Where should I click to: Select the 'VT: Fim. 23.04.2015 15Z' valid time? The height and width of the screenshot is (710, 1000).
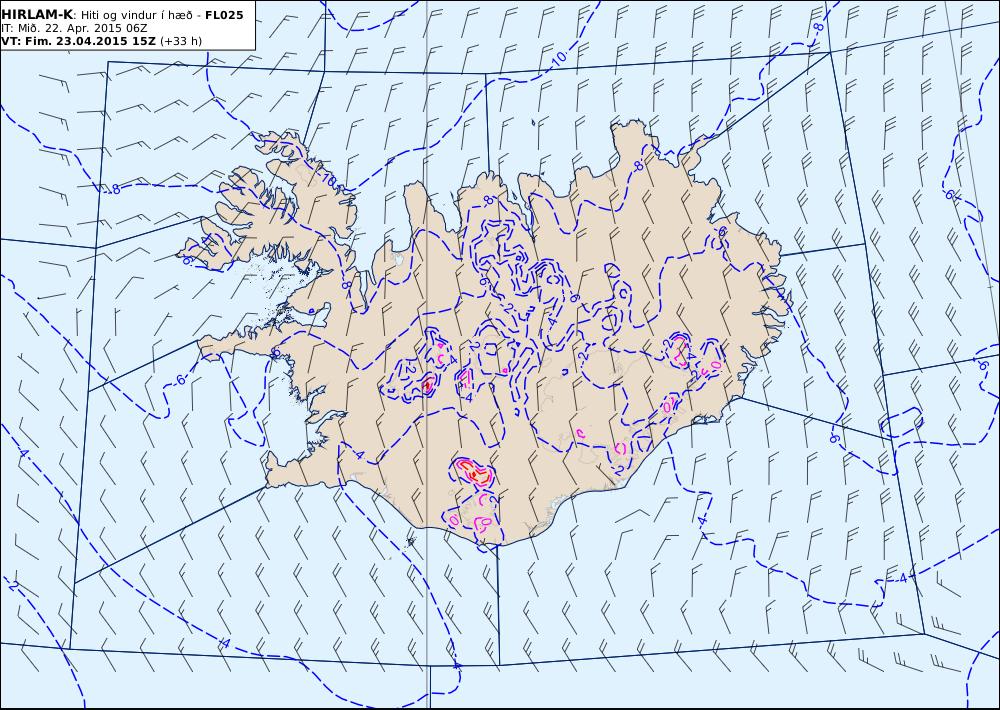pyautogui.click(x=78, y=41)
